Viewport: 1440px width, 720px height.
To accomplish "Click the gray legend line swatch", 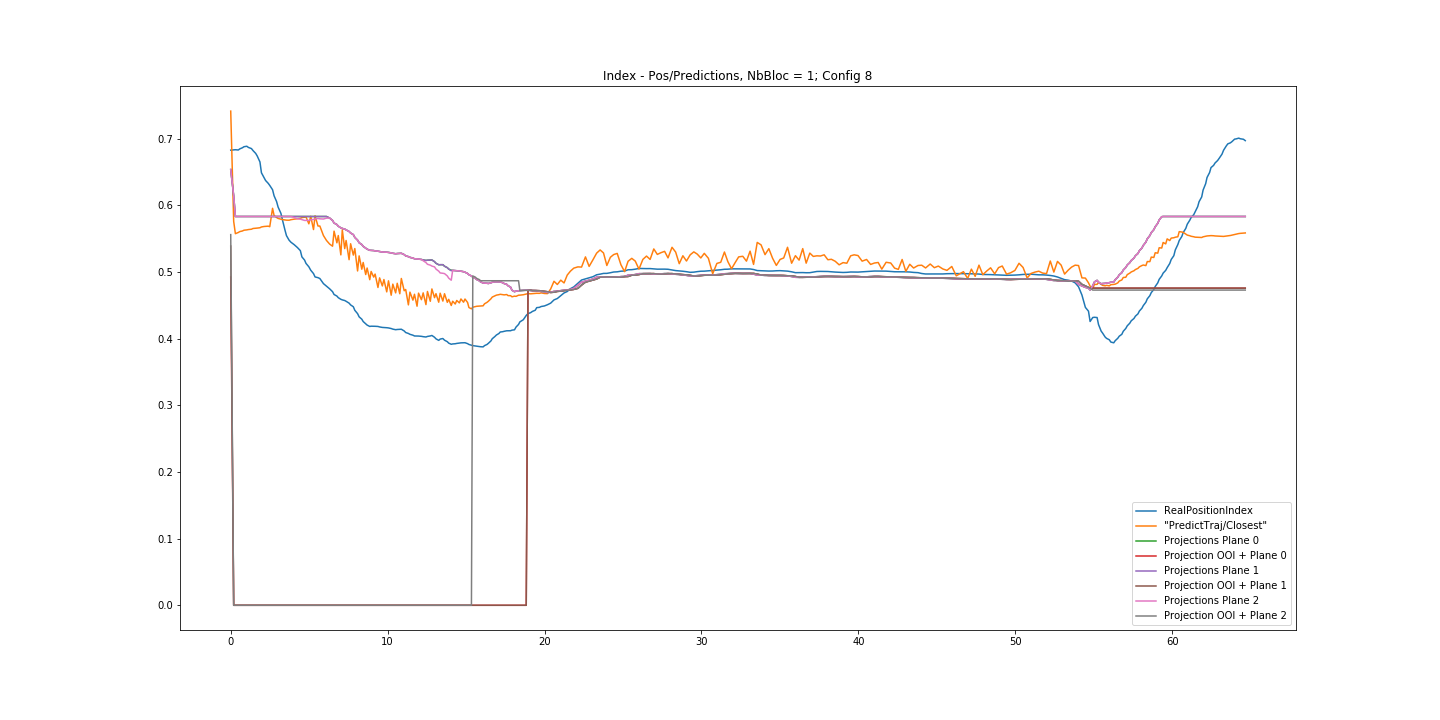I will [1147, 615].
